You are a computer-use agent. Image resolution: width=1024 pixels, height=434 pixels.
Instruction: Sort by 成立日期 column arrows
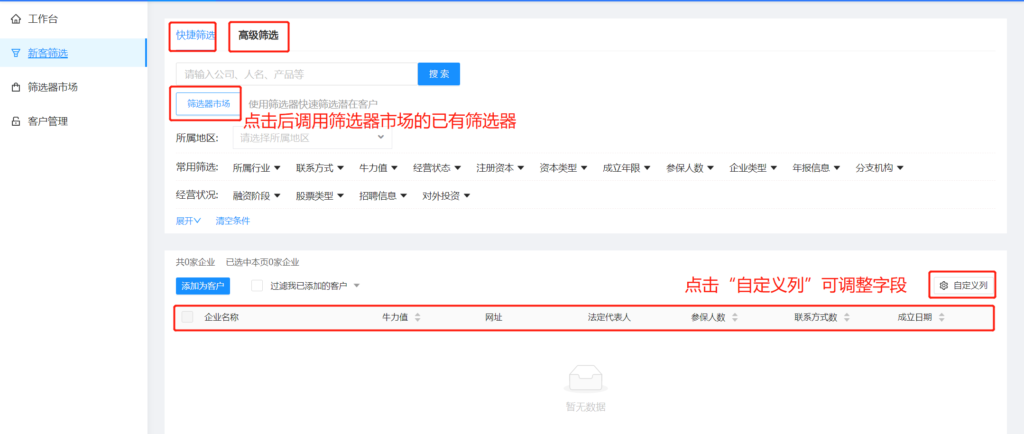click(x=941, y=317)
